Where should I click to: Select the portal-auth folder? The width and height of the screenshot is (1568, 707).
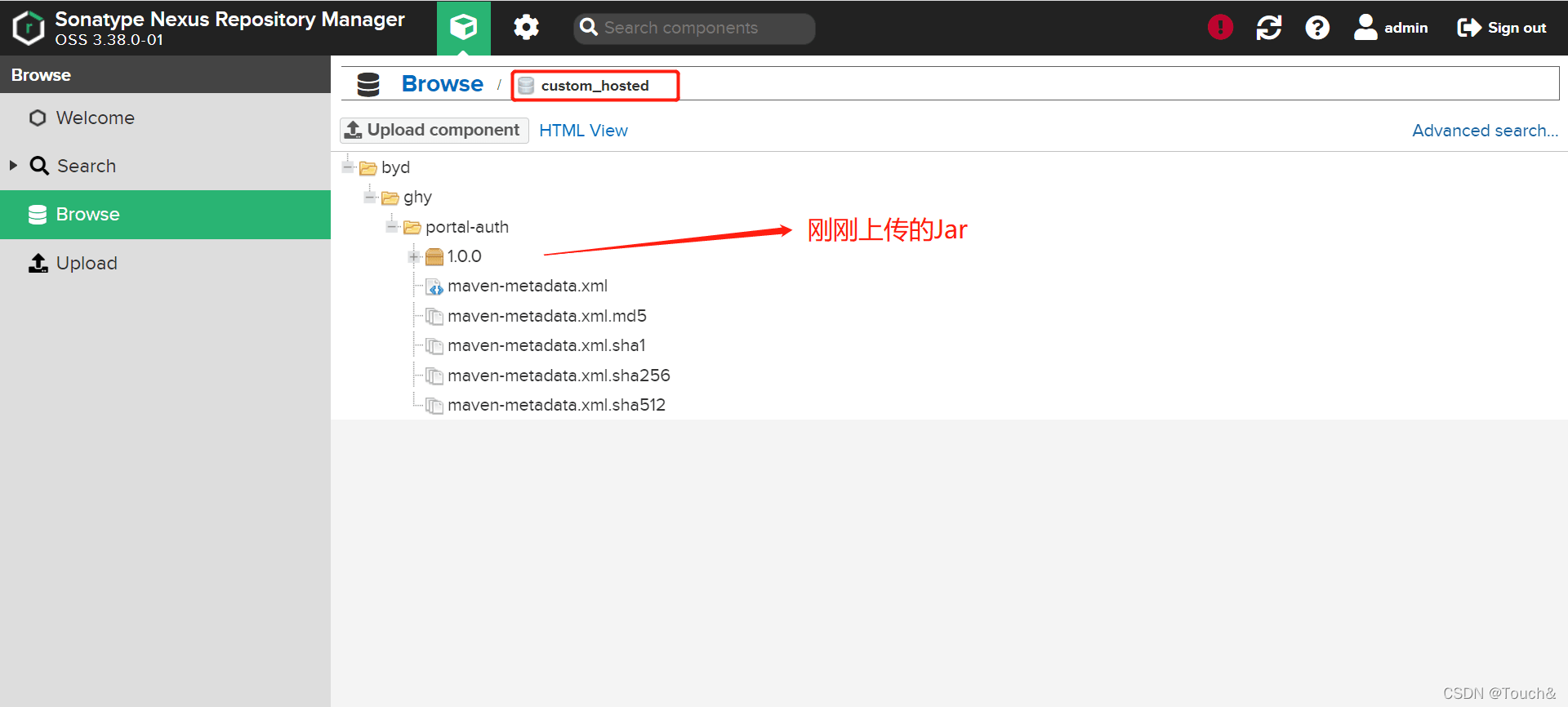pos(467,227)
